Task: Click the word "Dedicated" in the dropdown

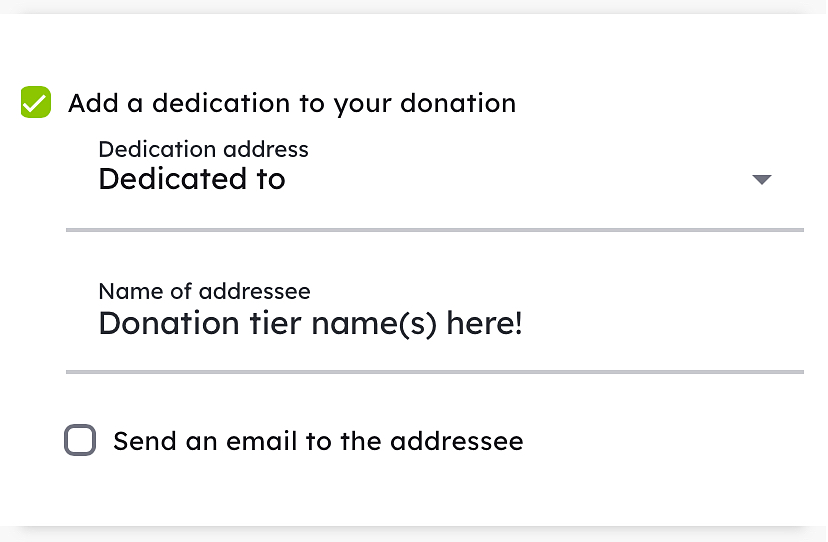Action: coord(163,180)
